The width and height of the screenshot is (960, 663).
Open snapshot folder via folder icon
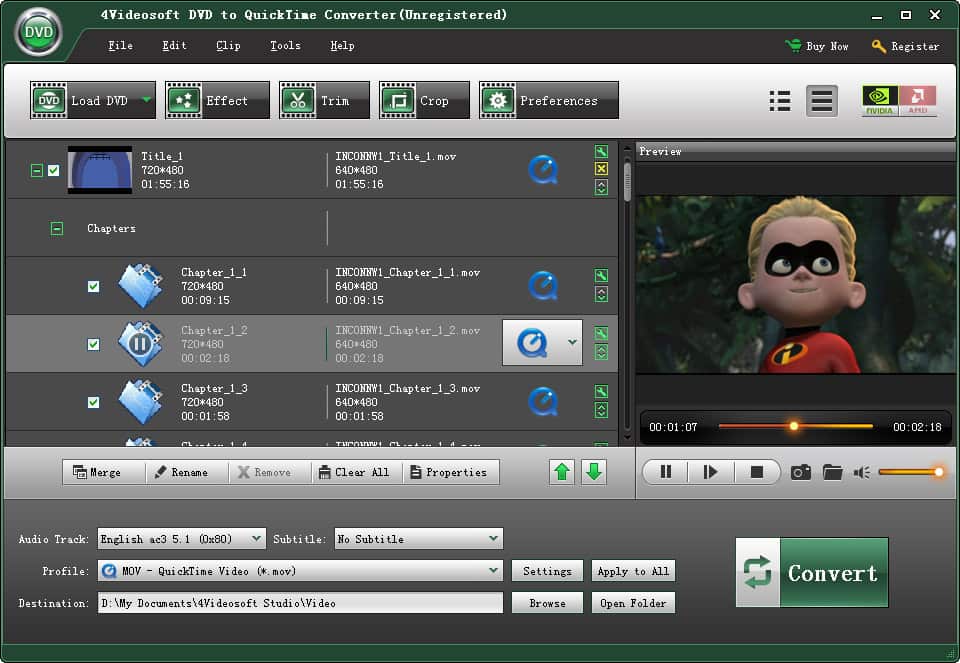point(833,471)
